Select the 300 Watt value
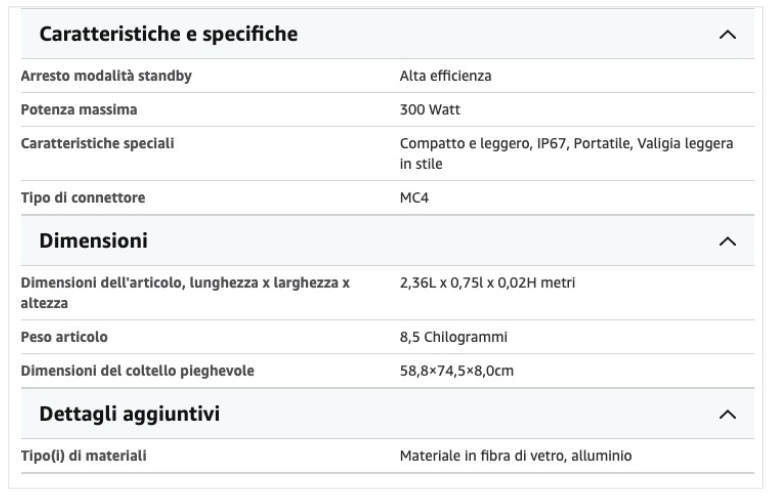The image size is (769, 496). [430, 109]
